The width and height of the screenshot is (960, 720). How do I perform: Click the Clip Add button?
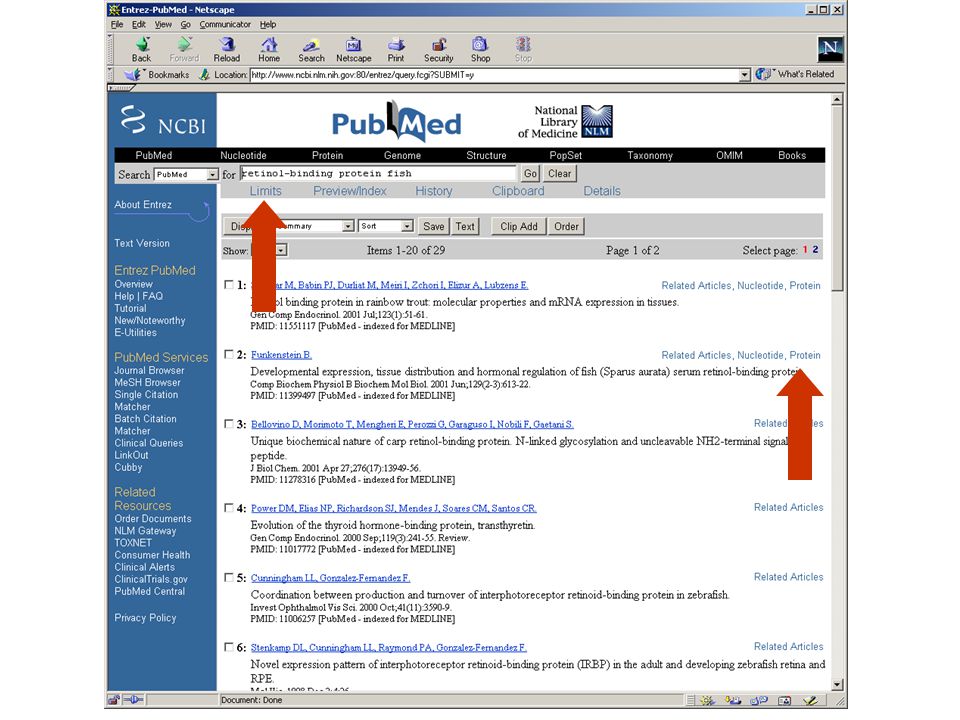pyautogui.click(x=519, y=227)
